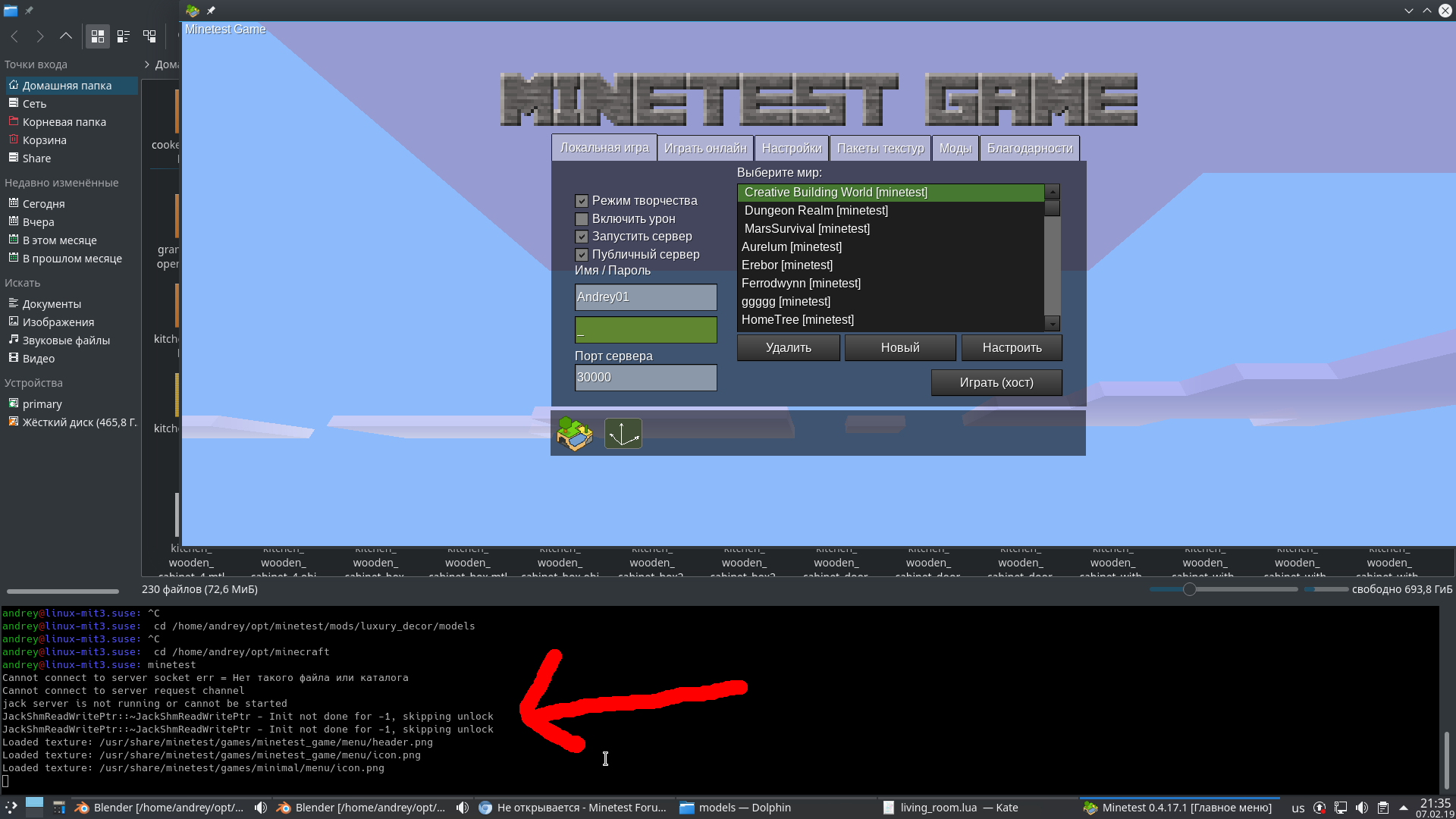The width and height of the screenshot is (1456, 819).
Task: Switch Dolphin to compact view mode
Action: pyautogui.click(x=124, y=36)
